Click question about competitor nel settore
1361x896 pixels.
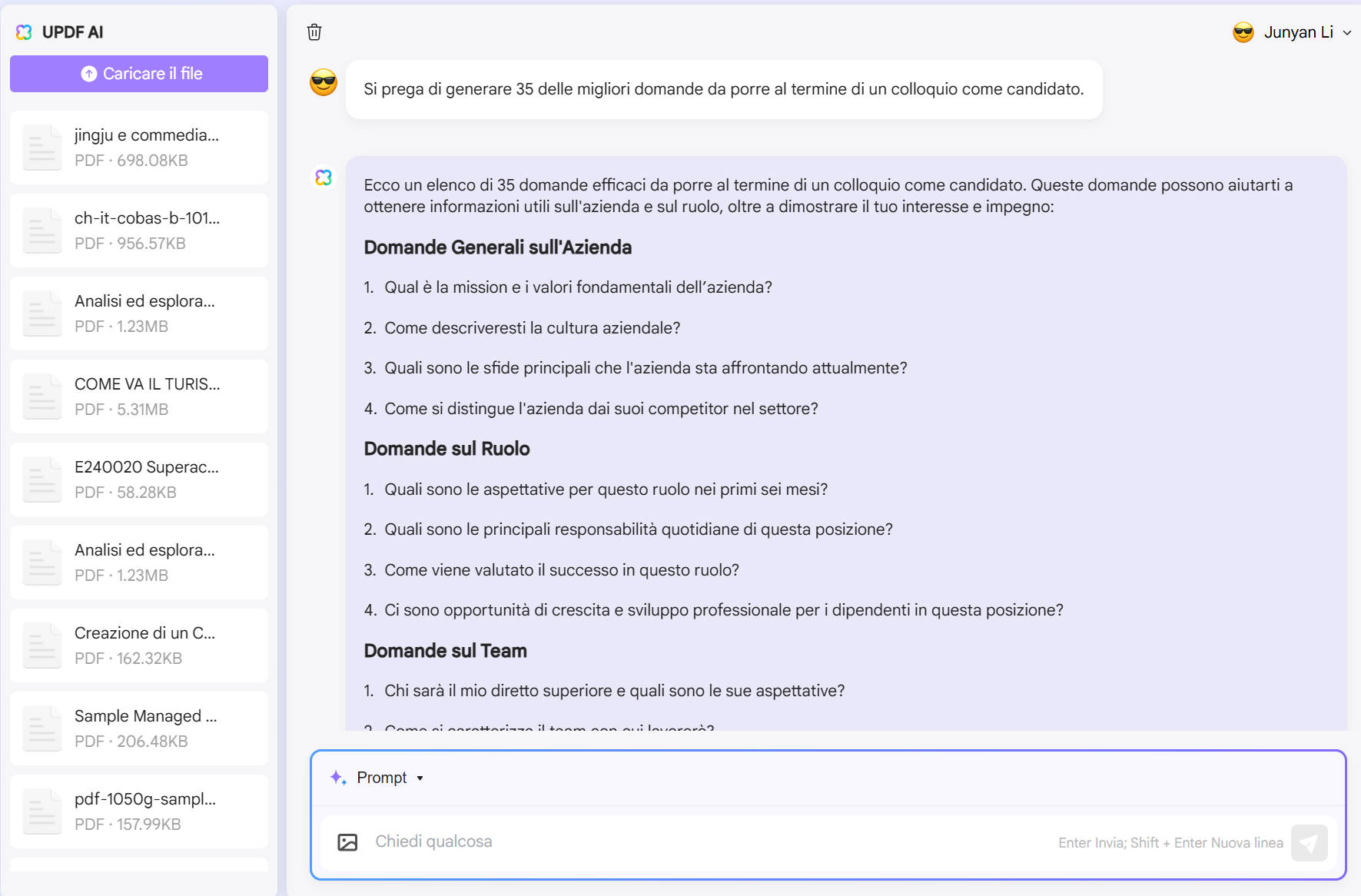(x=601, y=409)
